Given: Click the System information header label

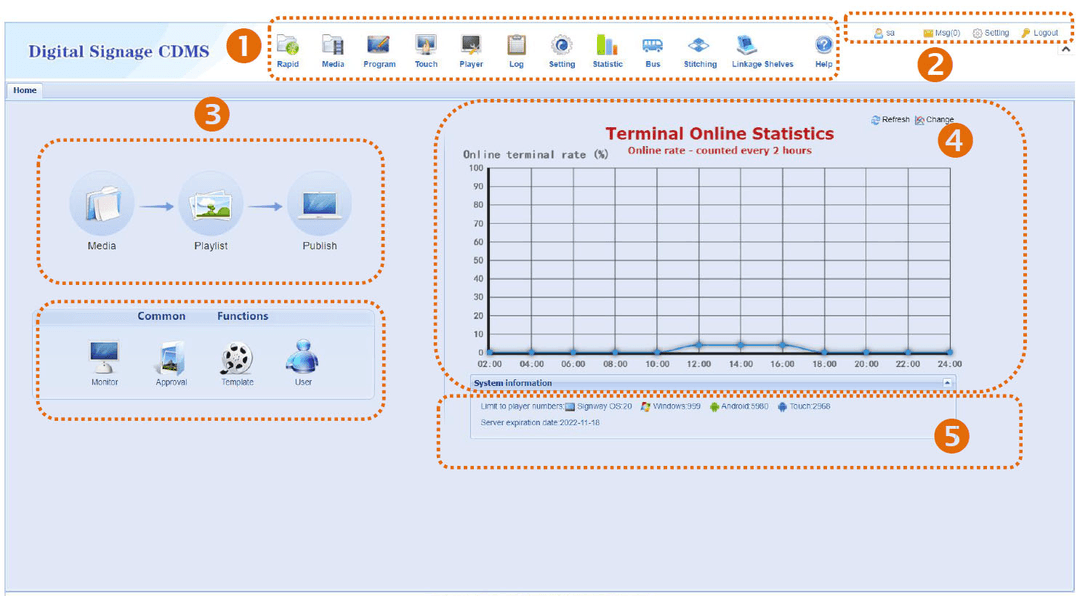Looking at the screenshot, I should (512, 383).
